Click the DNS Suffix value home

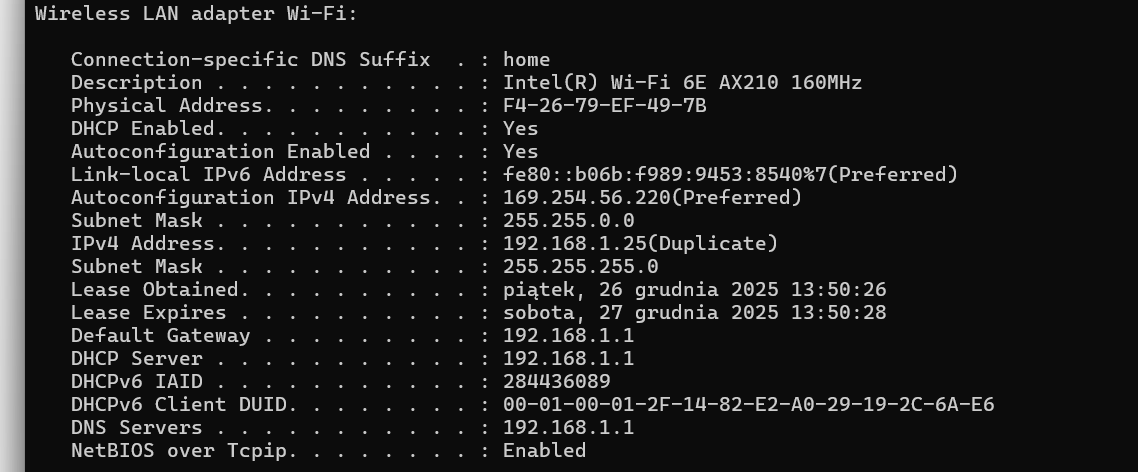coord(527,60)
